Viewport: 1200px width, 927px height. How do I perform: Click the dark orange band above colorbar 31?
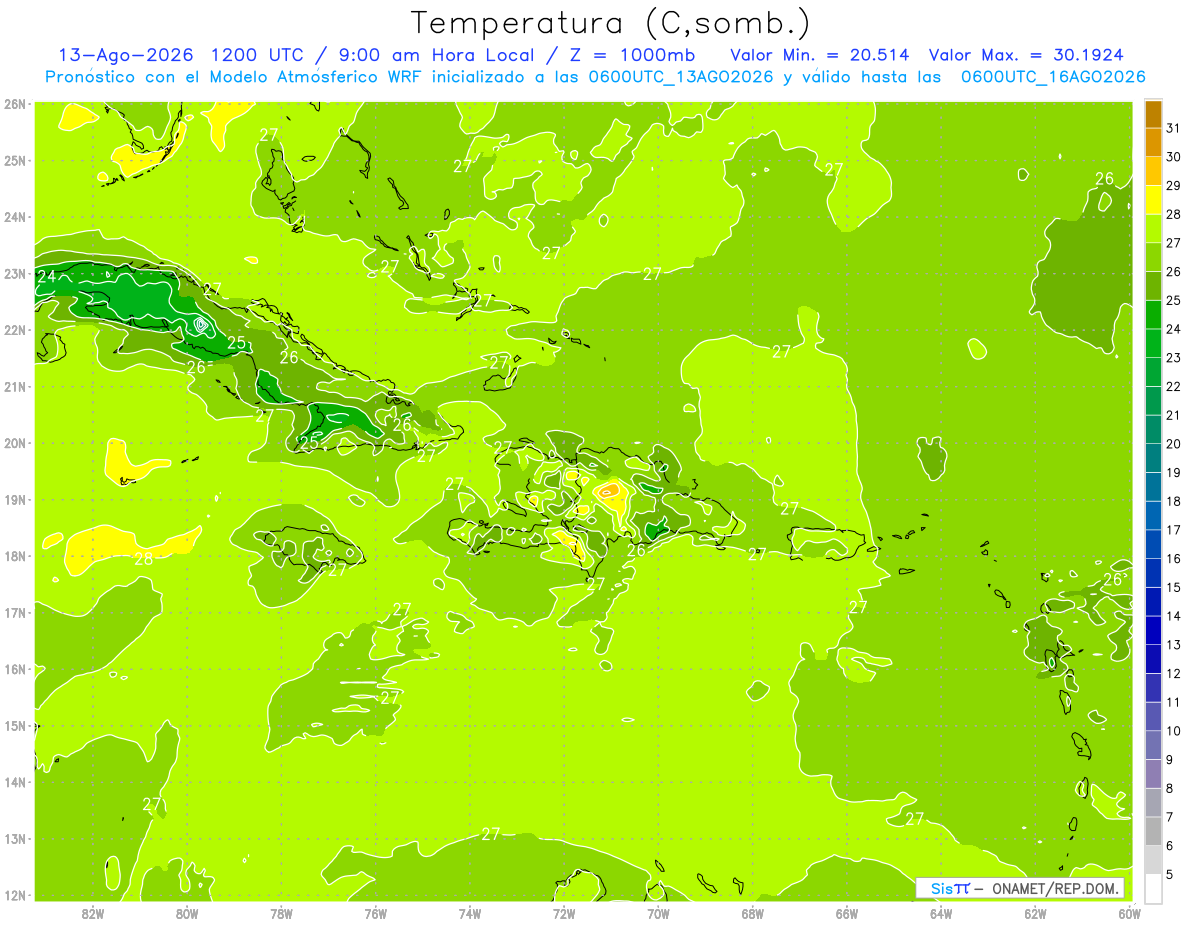click(1153, 115)
